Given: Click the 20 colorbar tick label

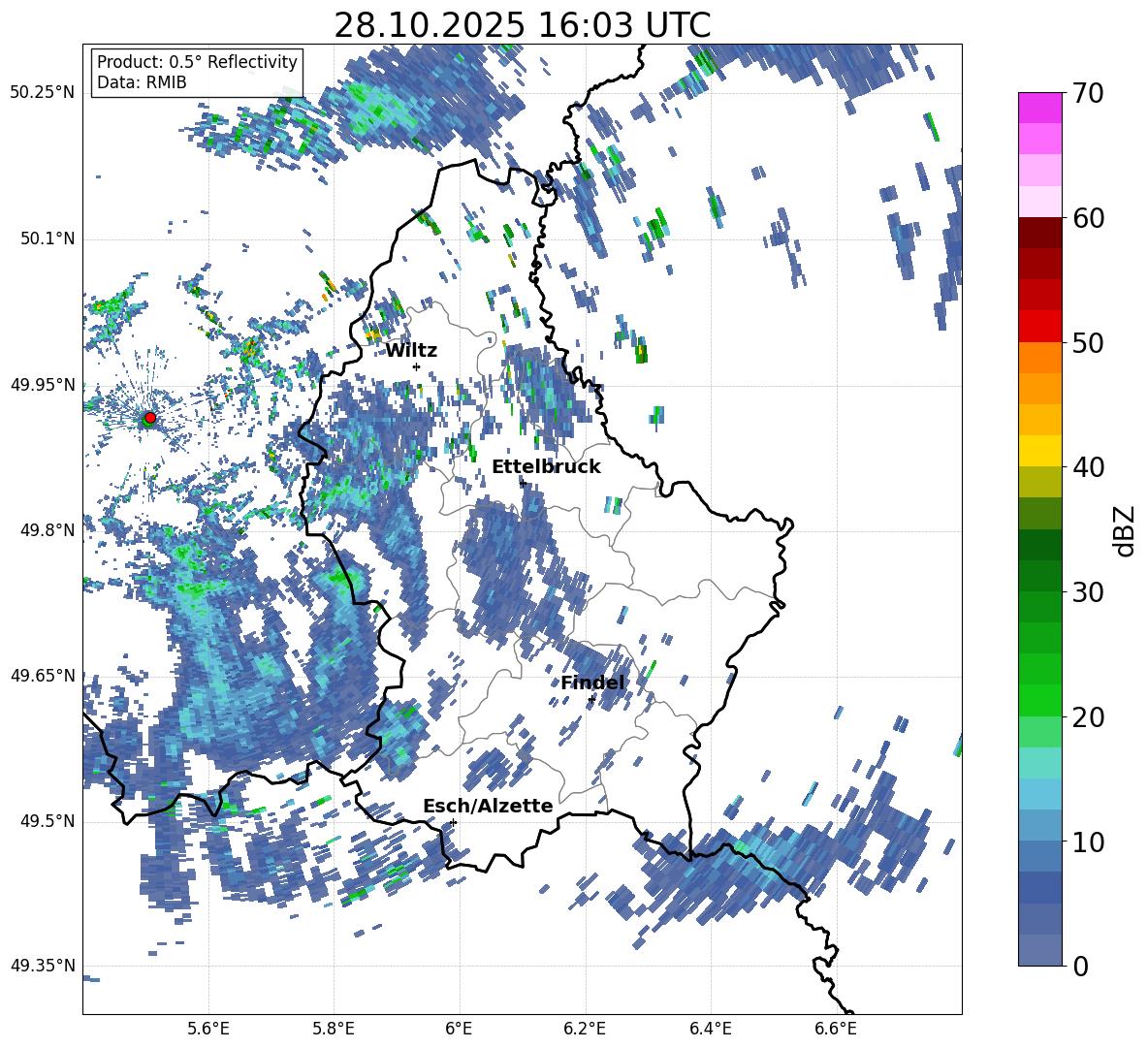Looking at the screenshot, I should [x=1088, y=717].
